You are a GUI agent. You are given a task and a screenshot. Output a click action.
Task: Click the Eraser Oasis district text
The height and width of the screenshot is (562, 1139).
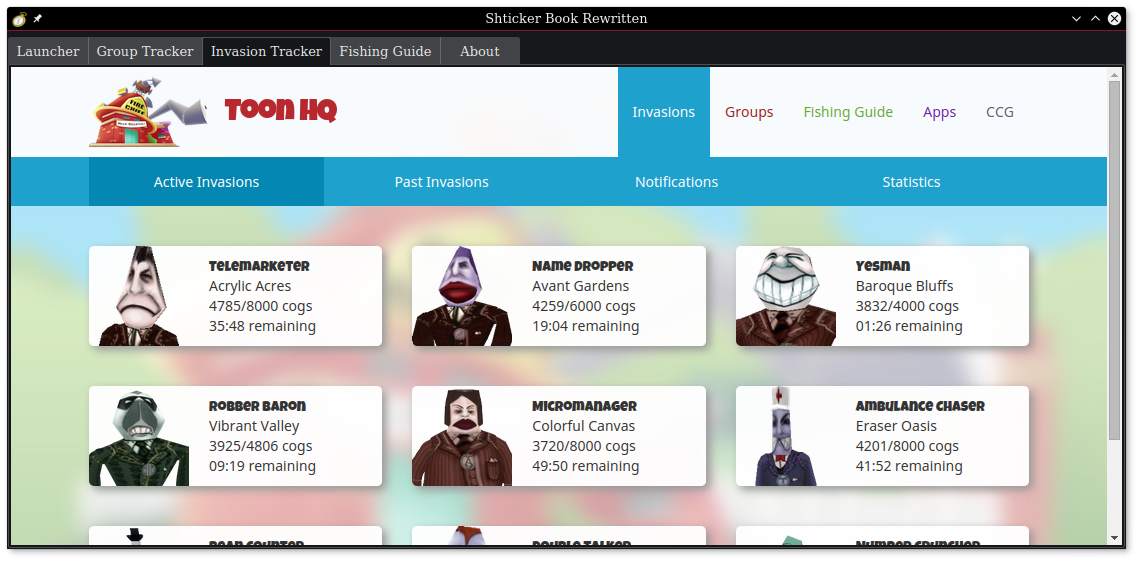pyautogui.click(x=896, y=426)
